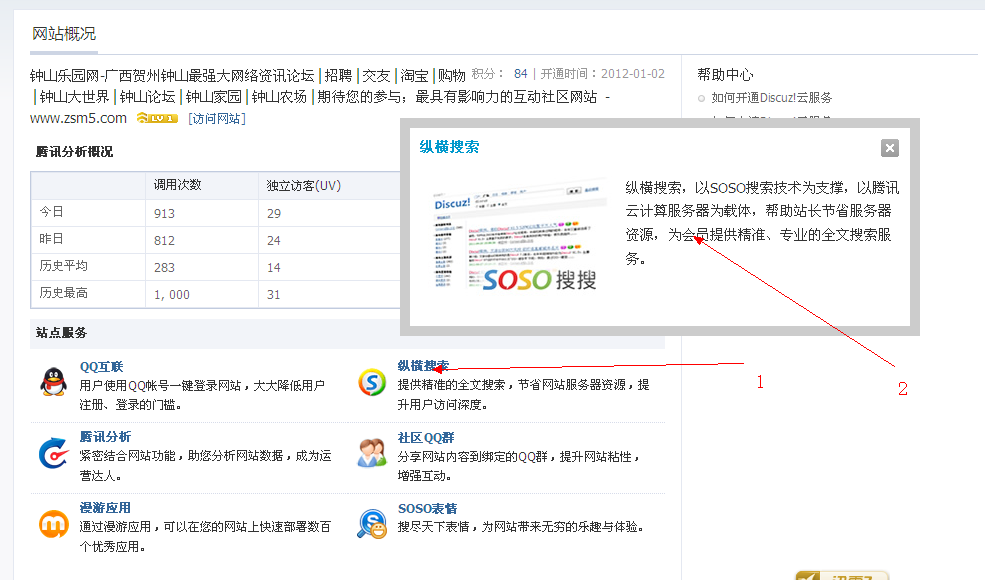Click the 腾讯分析概况 section heading

point(74,152)
